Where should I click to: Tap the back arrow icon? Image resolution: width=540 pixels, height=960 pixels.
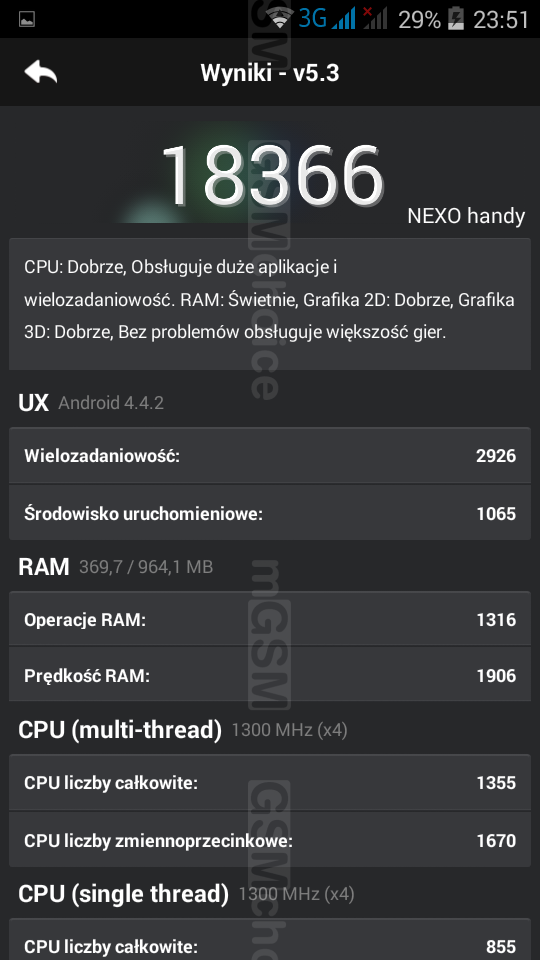[40, 72]
